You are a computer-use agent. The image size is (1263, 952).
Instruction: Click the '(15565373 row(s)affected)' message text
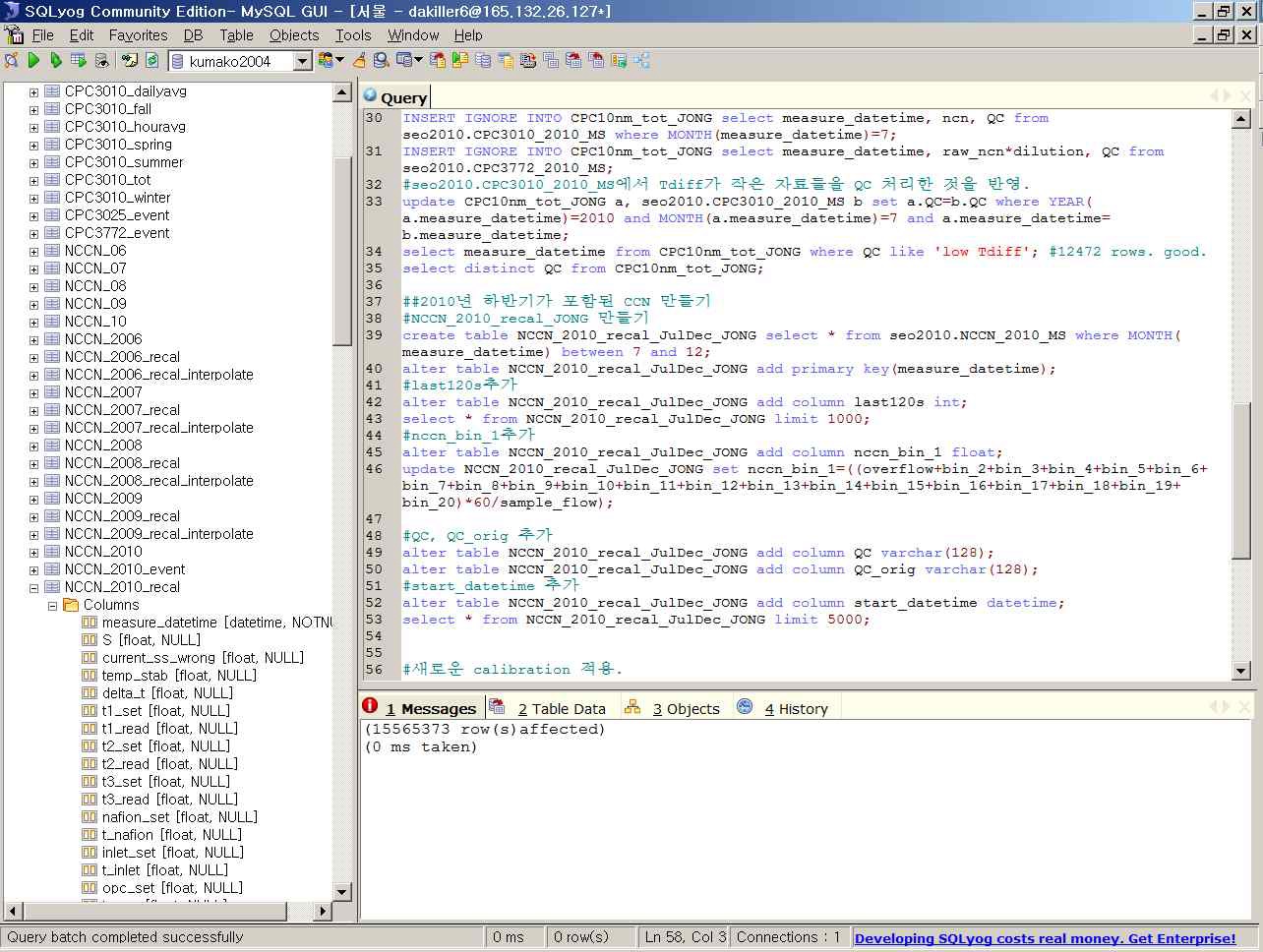pyautogui.click(x=485, y=730)
